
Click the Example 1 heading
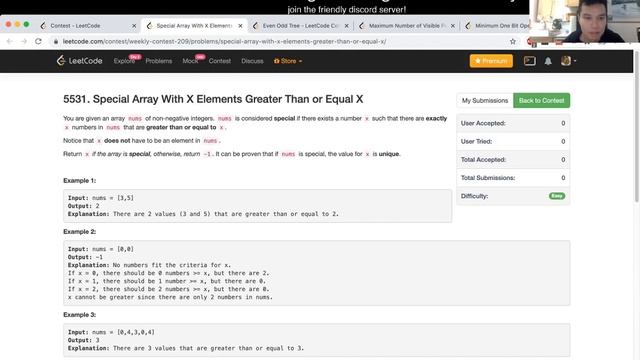80,180
